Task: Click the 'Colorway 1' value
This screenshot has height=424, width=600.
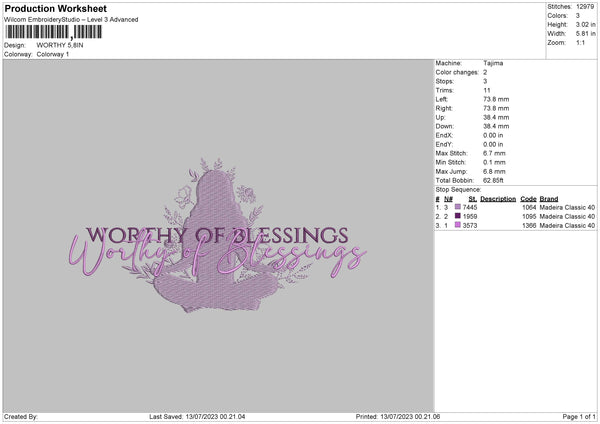Action: click(53, 54)
